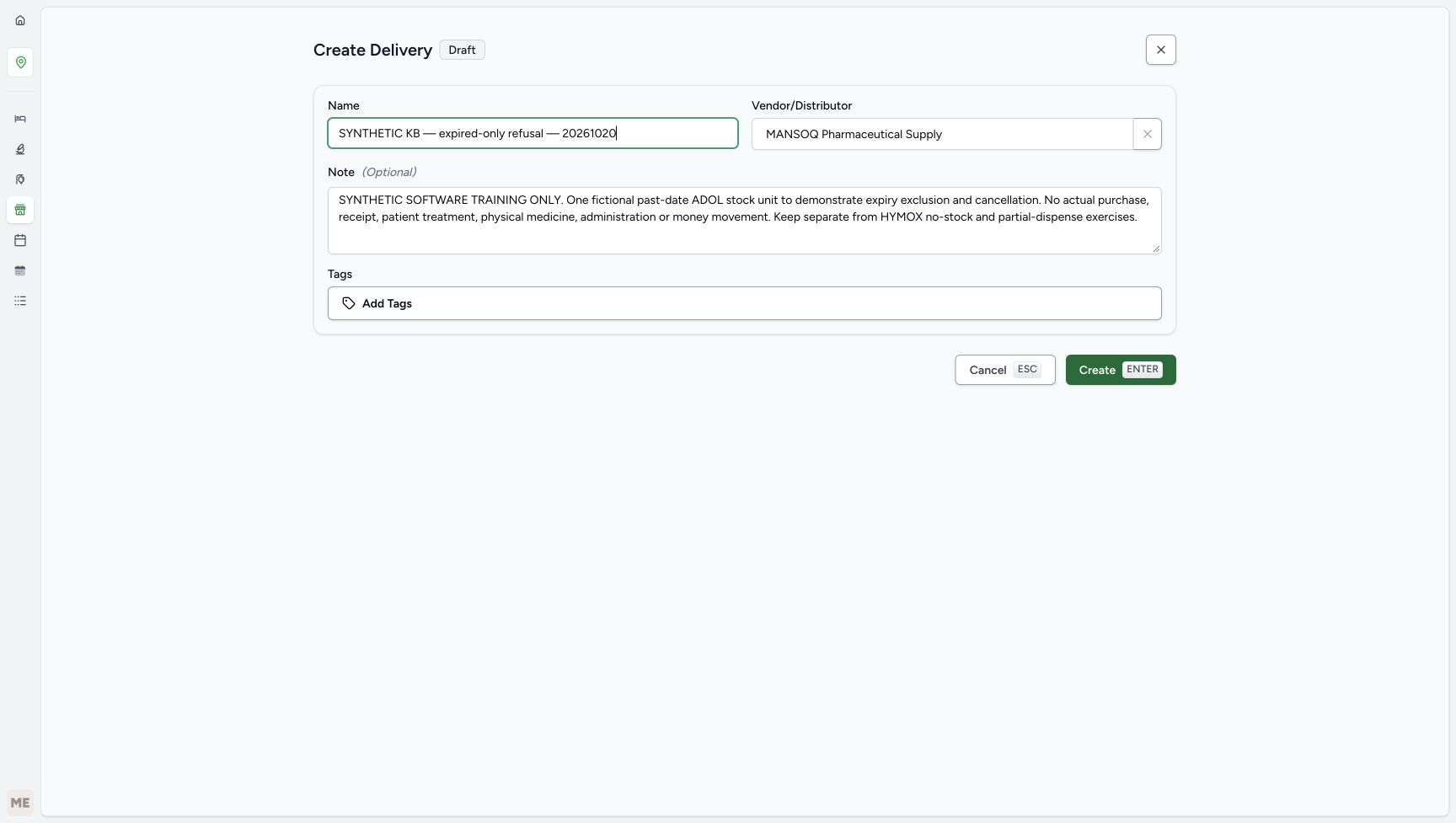The image size is (1456, 823).
Task: Click the Cancel button
Action: (x=1004, y=370)
